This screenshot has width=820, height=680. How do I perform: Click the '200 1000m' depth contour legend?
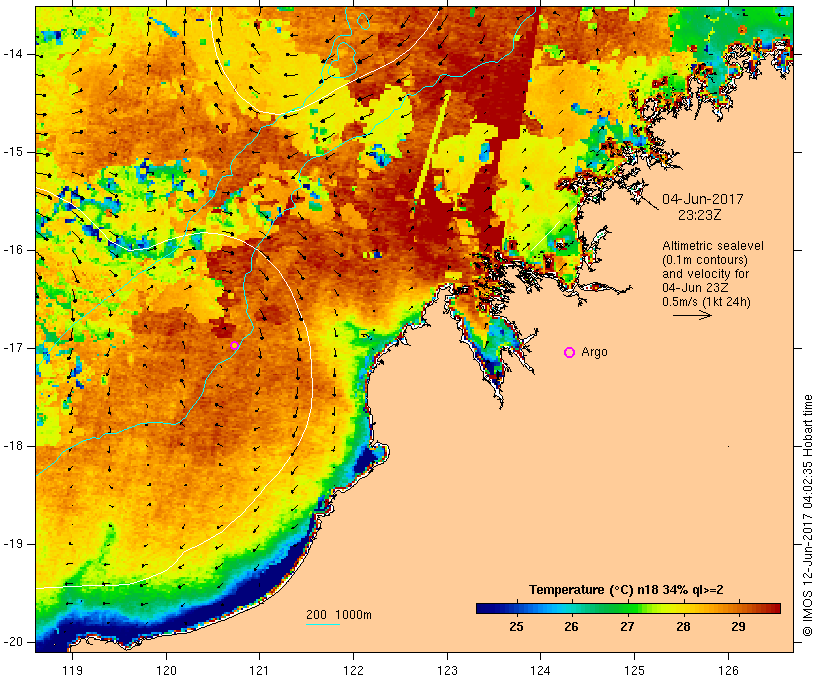[x=339, y=615]
